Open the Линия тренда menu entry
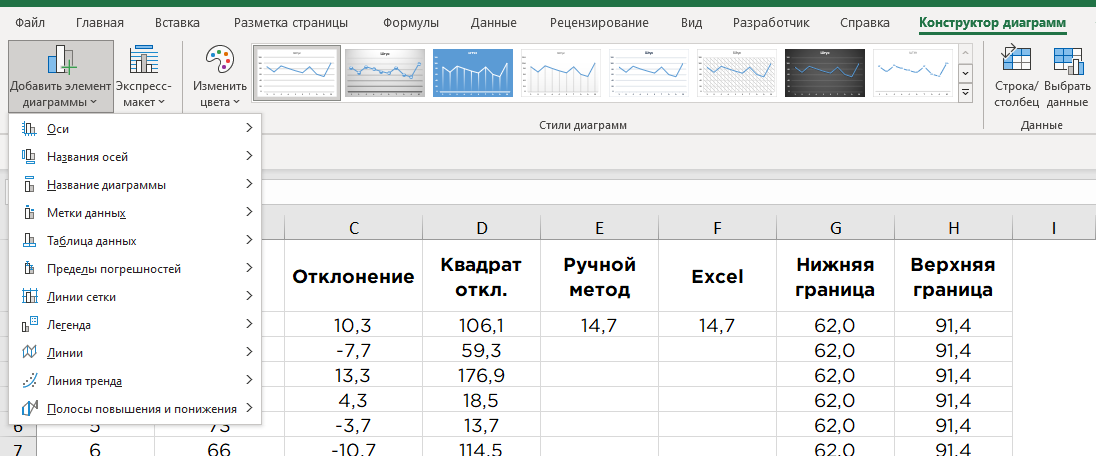This screenshot has height=456, width=1096. pyautogui.click(x=135, y=380)
